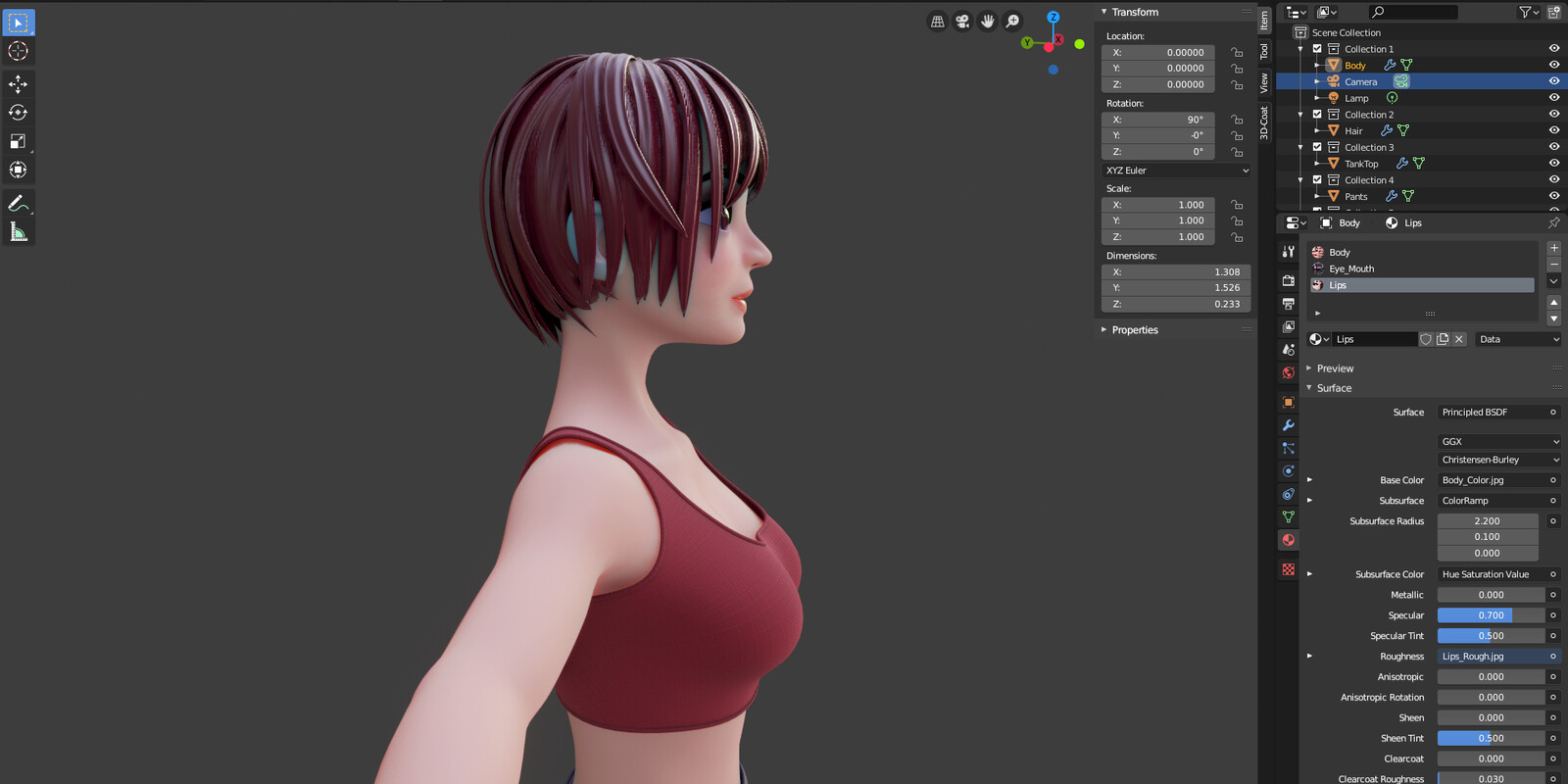This screenshot has width=1568, height=784.
Task: Open the Christensen-Burley subsurface method dropdown
Action: [1499, 460]
